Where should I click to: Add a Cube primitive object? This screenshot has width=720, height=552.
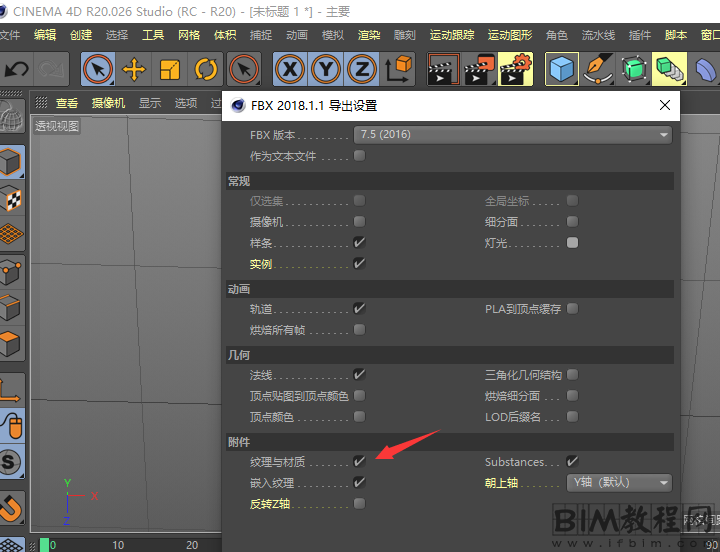(x=562, y=69)
